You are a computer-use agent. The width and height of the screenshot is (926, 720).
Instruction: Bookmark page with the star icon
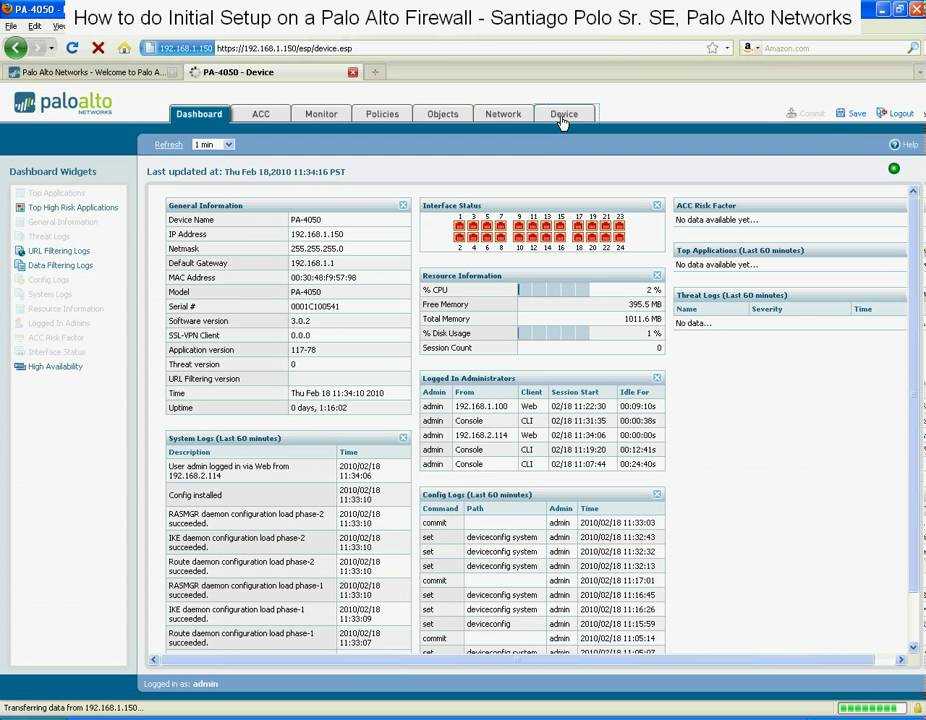(x=713, y=48)
